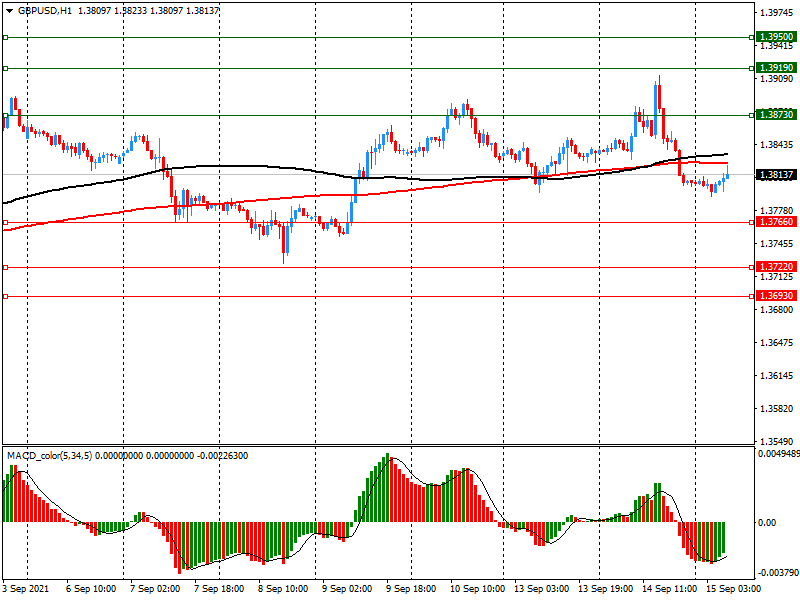The height and width of the screenshot is (600, 800).
Task: Click the MACD scale 0.0049489 top label
Action: [x=779, y=454]
